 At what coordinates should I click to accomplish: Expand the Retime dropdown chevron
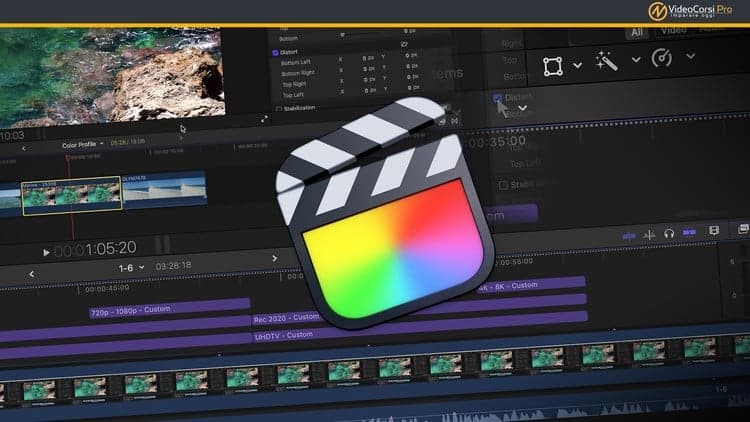(690, 56)
